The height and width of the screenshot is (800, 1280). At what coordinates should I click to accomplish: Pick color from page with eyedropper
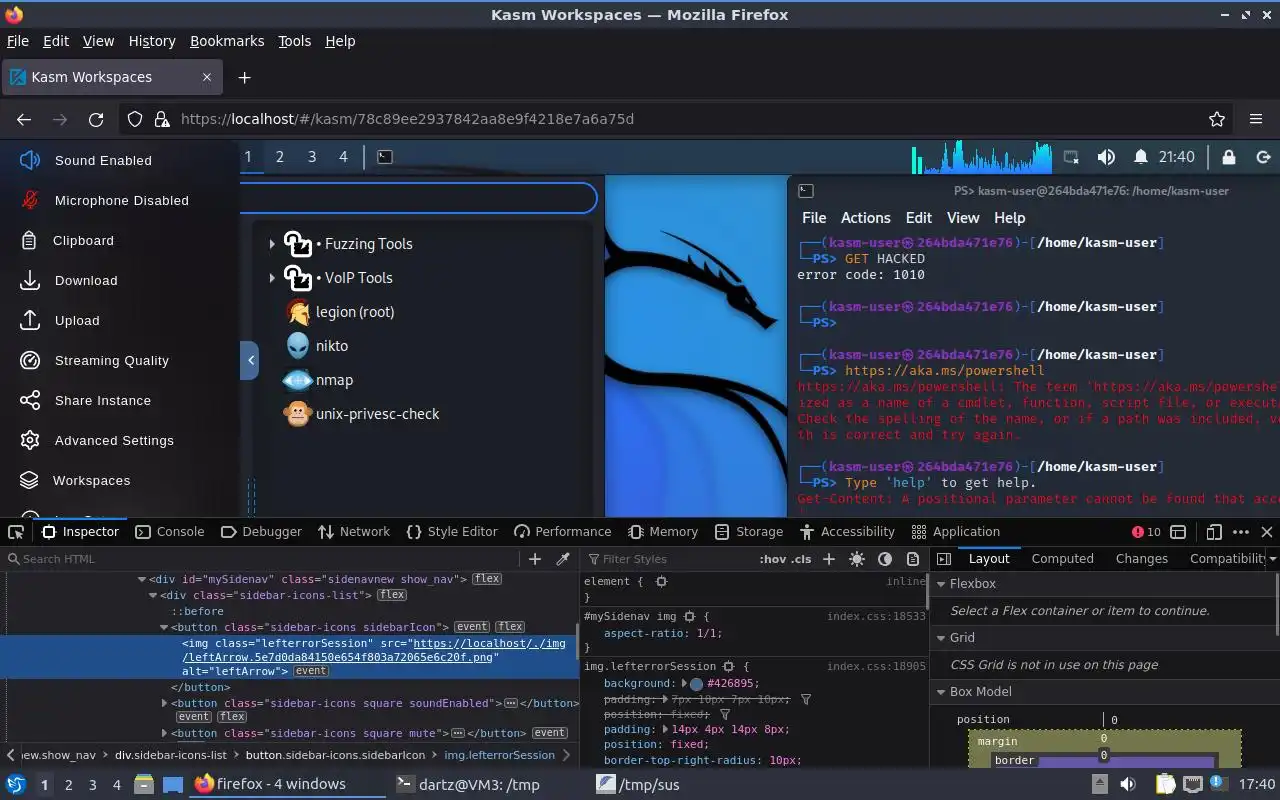click(x=563, y=559)
